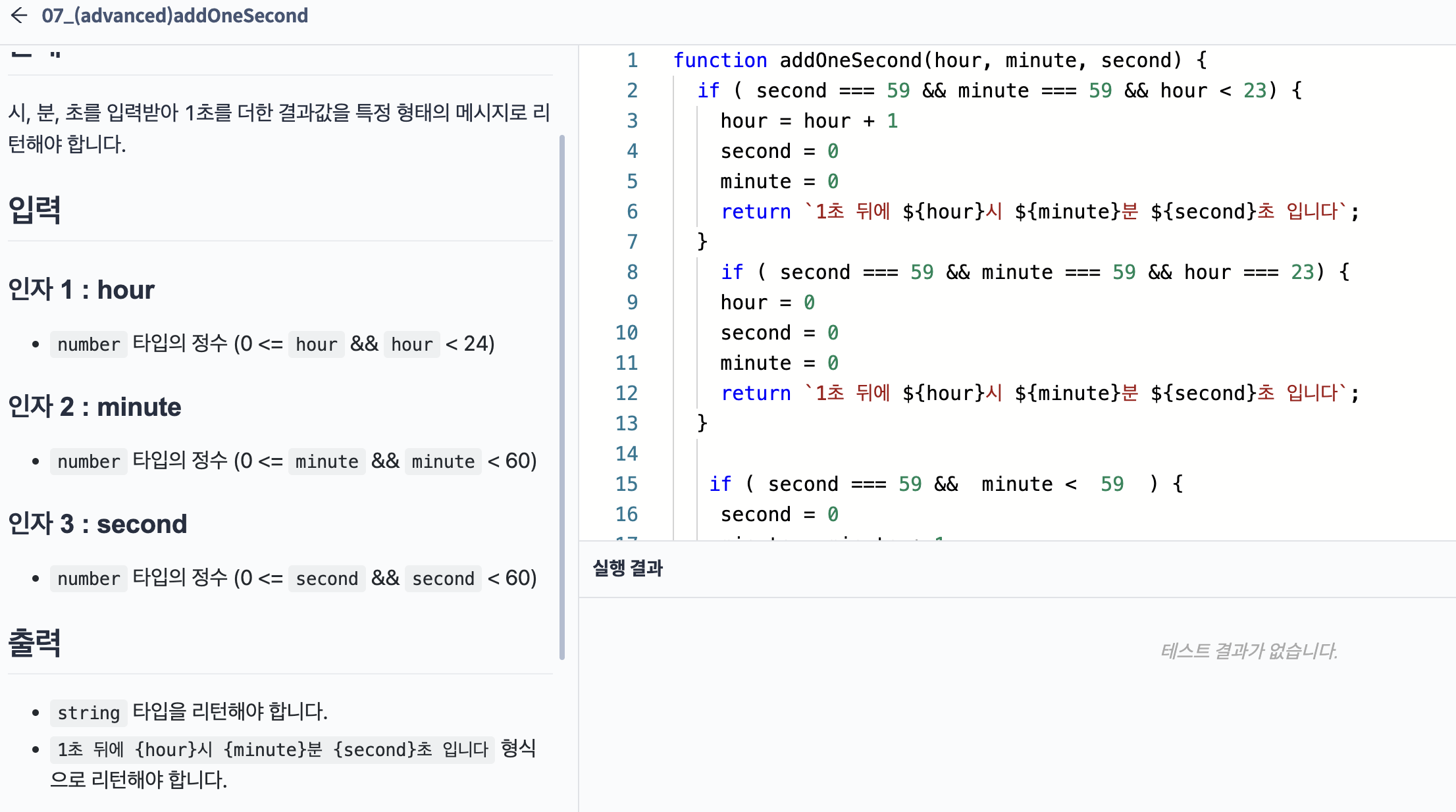Place cursor on function addOneSecond declaration
Image resolution: width=1456 pixels, height=812 pixels.
coord(849,61)
